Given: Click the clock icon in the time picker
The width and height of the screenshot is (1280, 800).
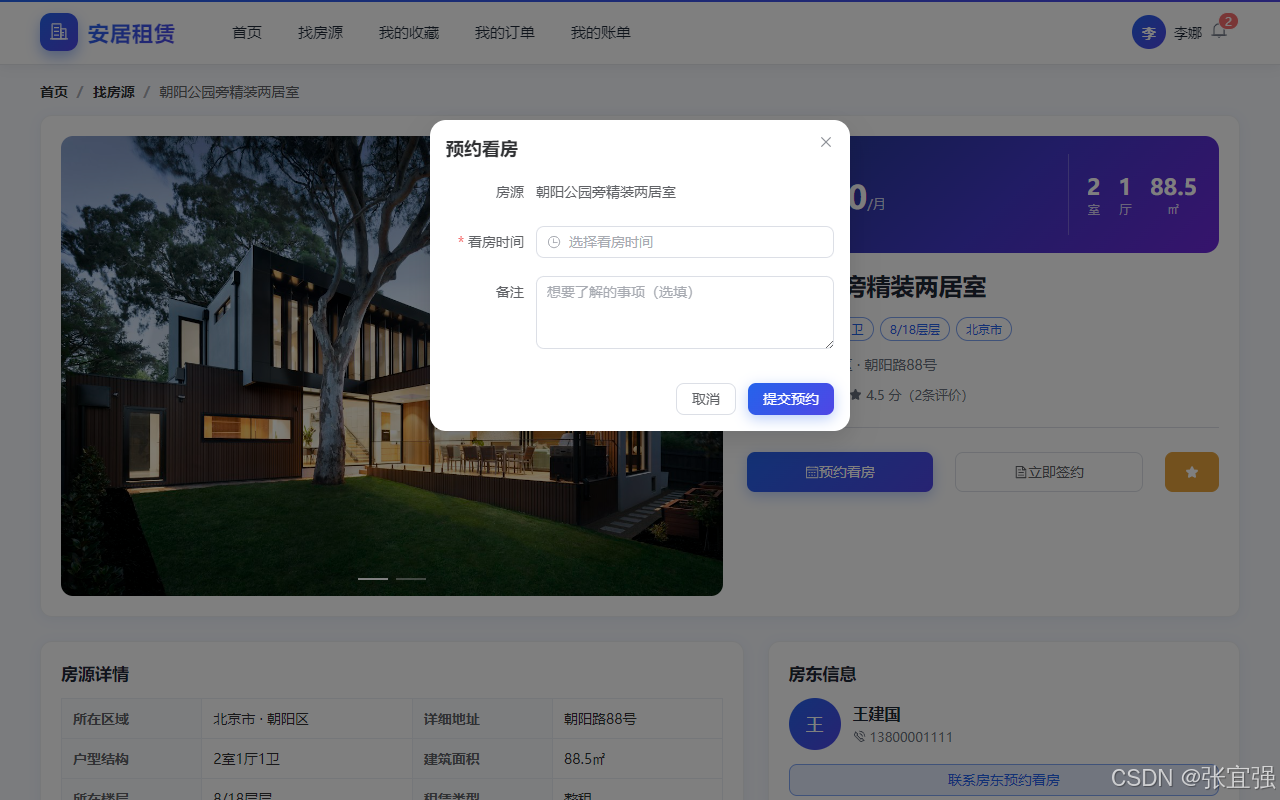Looking at the screenshot, I should [554, 242].
